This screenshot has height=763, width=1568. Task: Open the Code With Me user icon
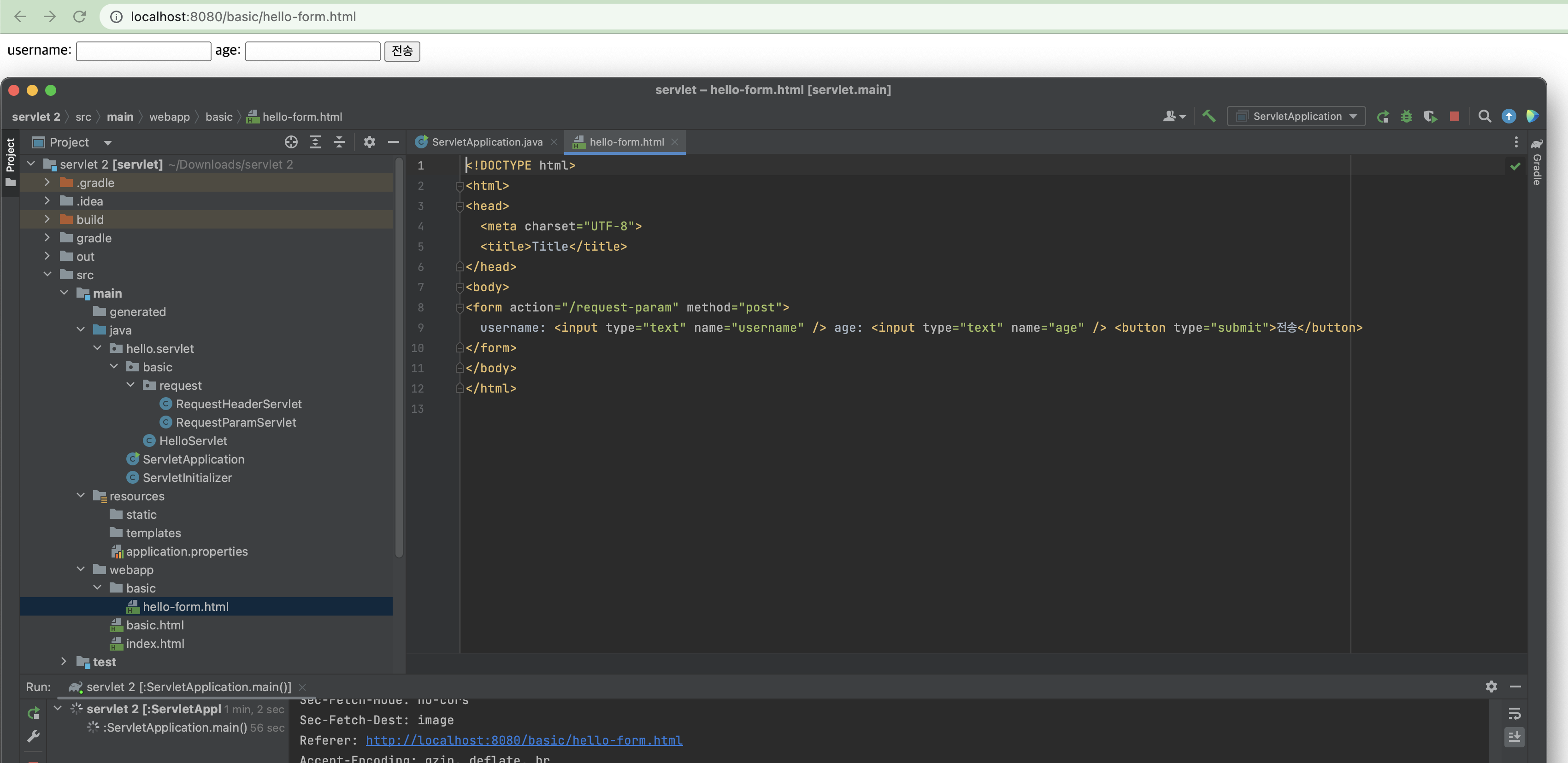1173,116
